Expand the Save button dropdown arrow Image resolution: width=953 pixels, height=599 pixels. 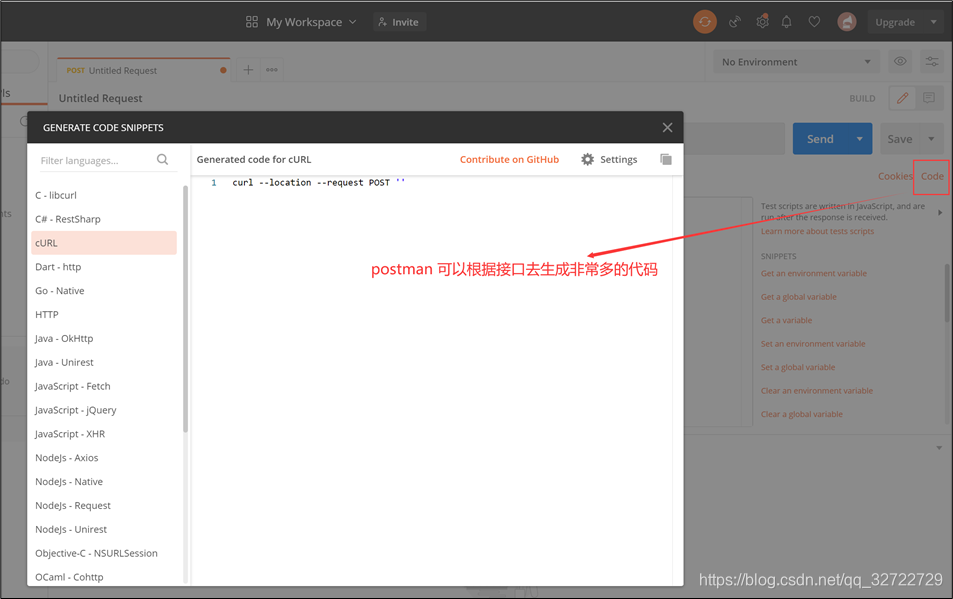(931, 139)
